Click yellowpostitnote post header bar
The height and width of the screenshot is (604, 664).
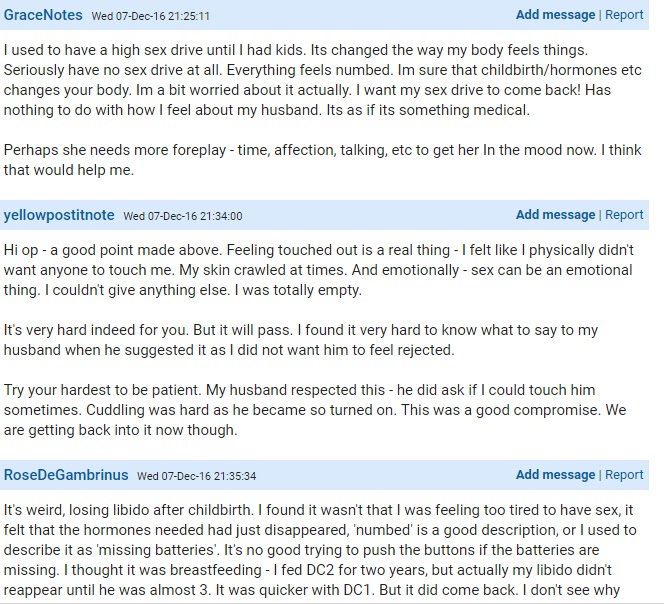coord(324,215)
